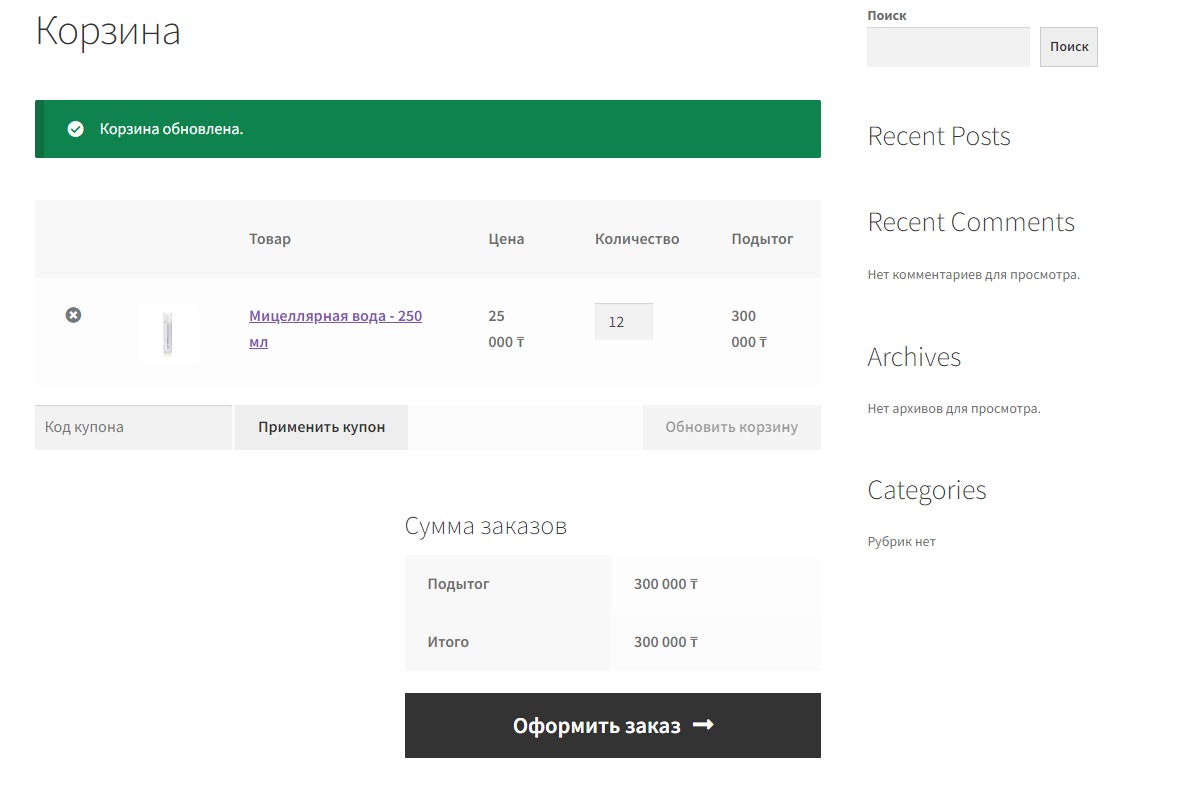Click the Корзина обновлена notice text
Screen dimensions: 1194x786
pyautogui.click(x=171, y=129)
